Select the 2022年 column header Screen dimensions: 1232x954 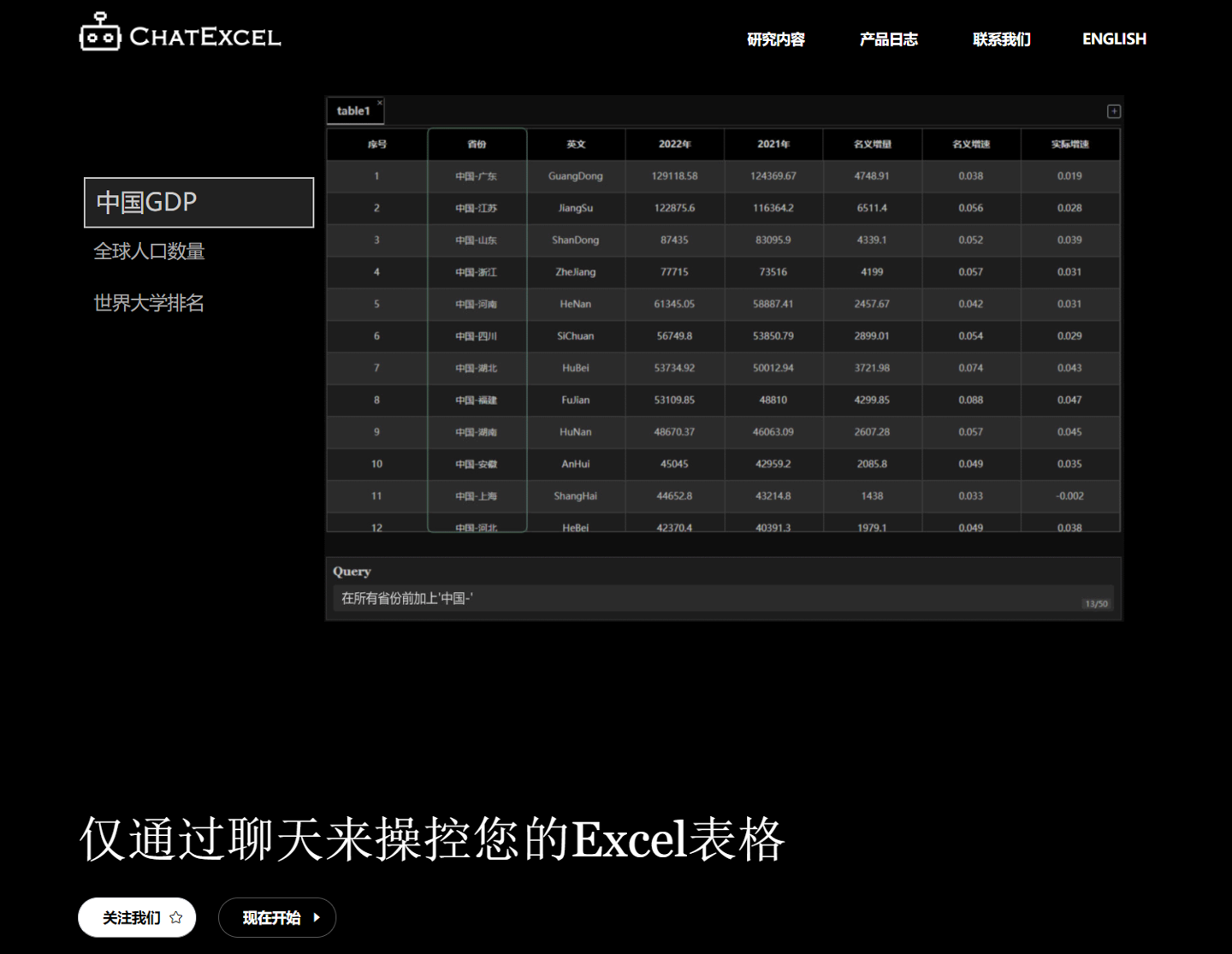click(675, 144)
